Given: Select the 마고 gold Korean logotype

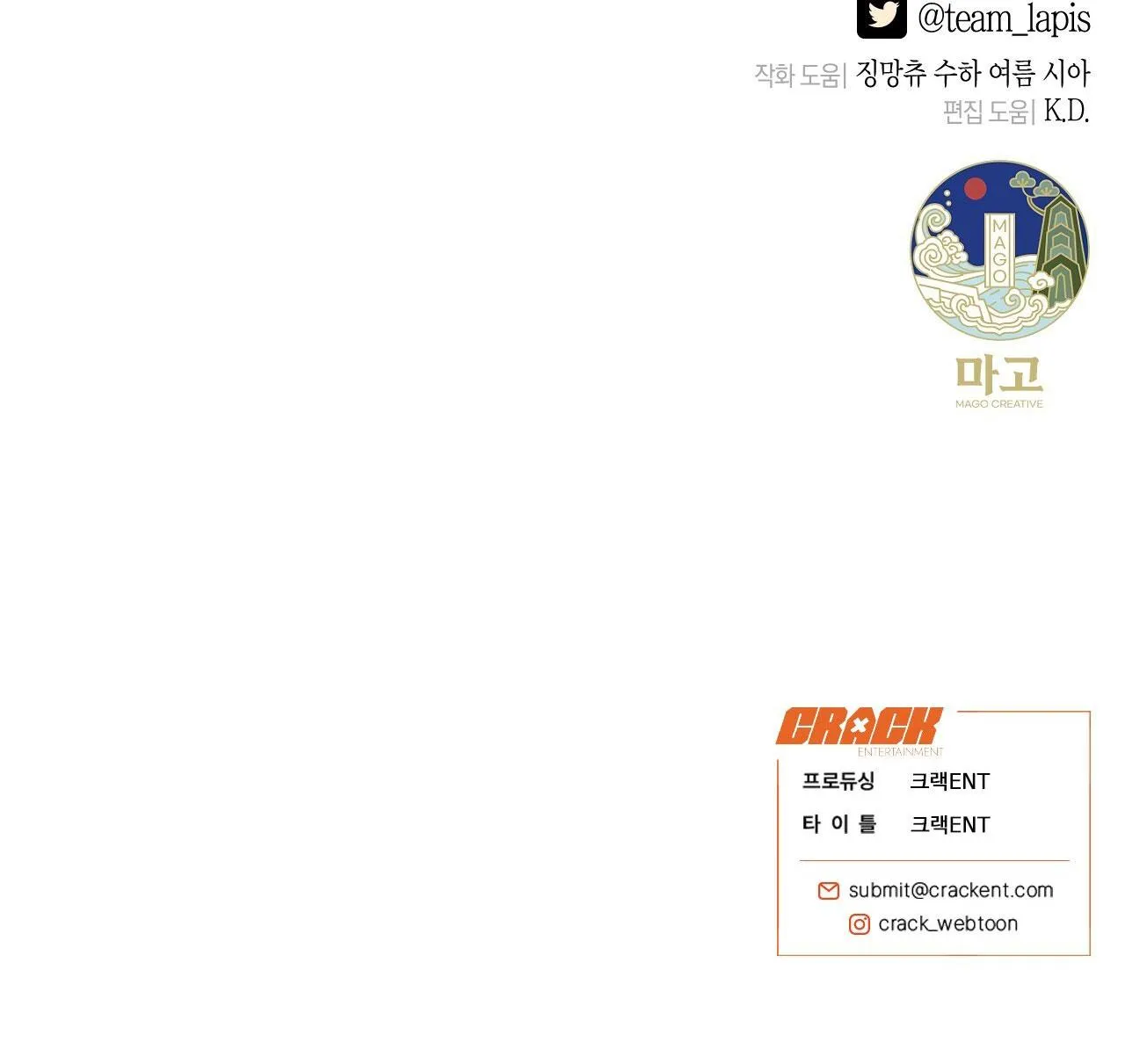Looking at the screenshot, I should coord(999,375).
